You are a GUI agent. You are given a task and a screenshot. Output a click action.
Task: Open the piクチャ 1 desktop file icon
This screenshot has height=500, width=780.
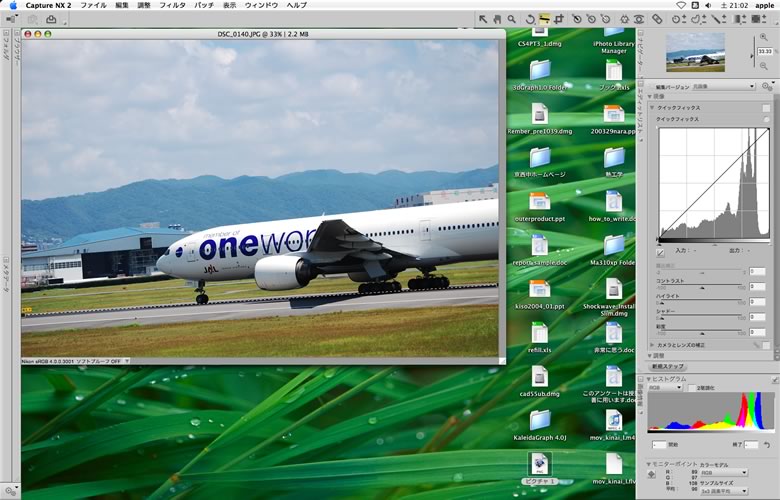coord(540,464)
